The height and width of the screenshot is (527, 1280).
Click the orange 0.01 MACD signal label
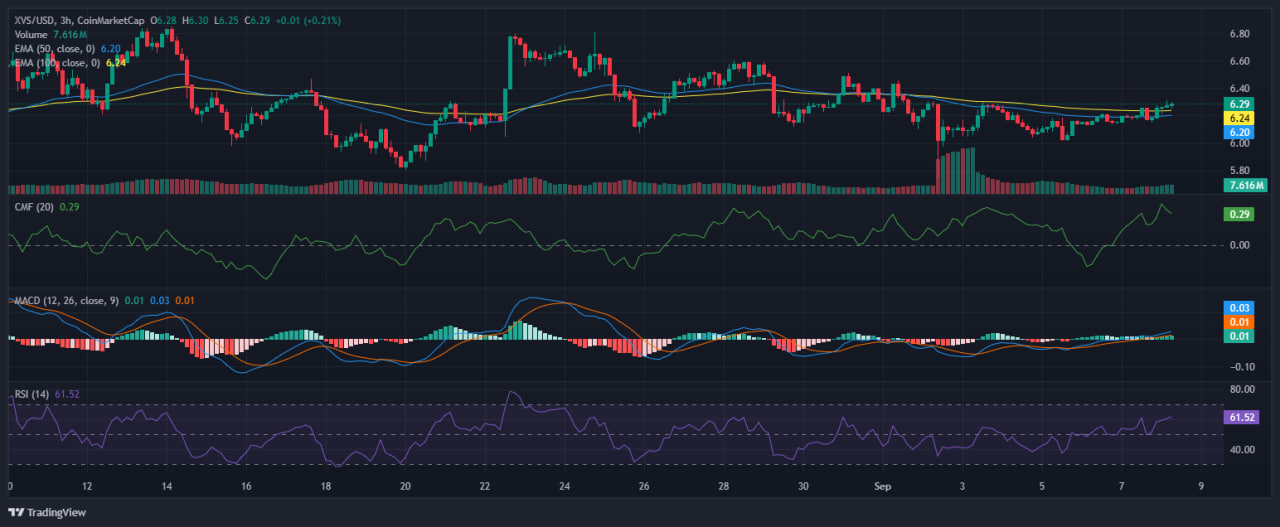point(1239,322)
